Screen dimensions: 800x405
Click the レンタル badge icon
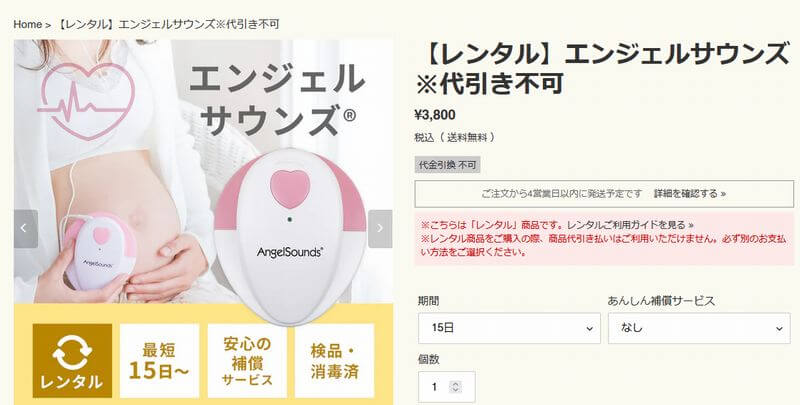click(x=72, y=361)
